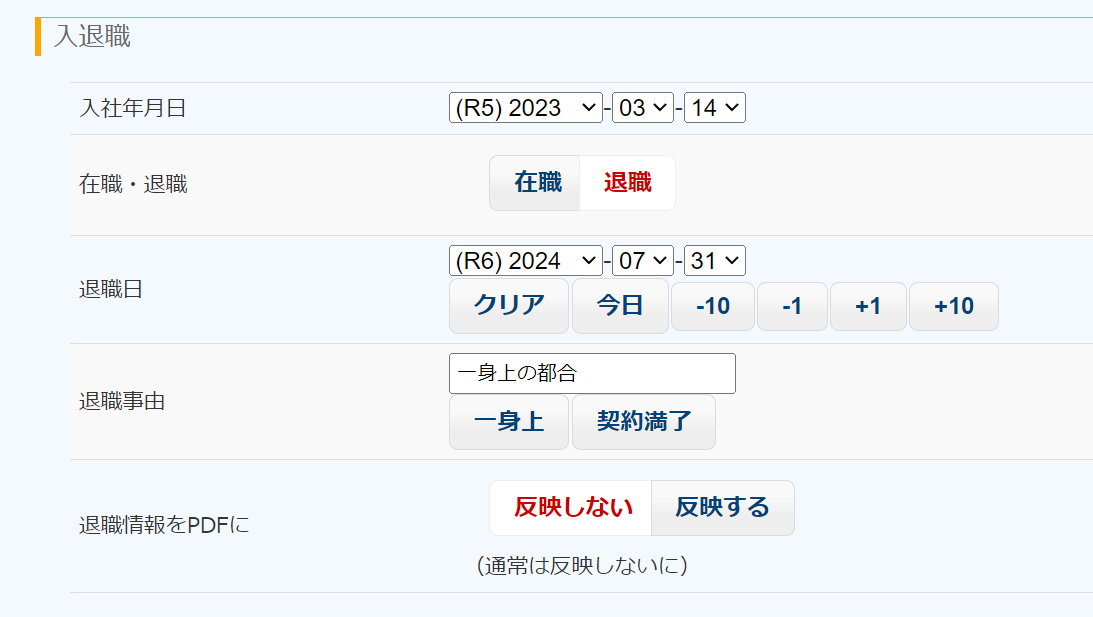
Task: Decrease retirement date by 1 day
Action: coord(791,307)
